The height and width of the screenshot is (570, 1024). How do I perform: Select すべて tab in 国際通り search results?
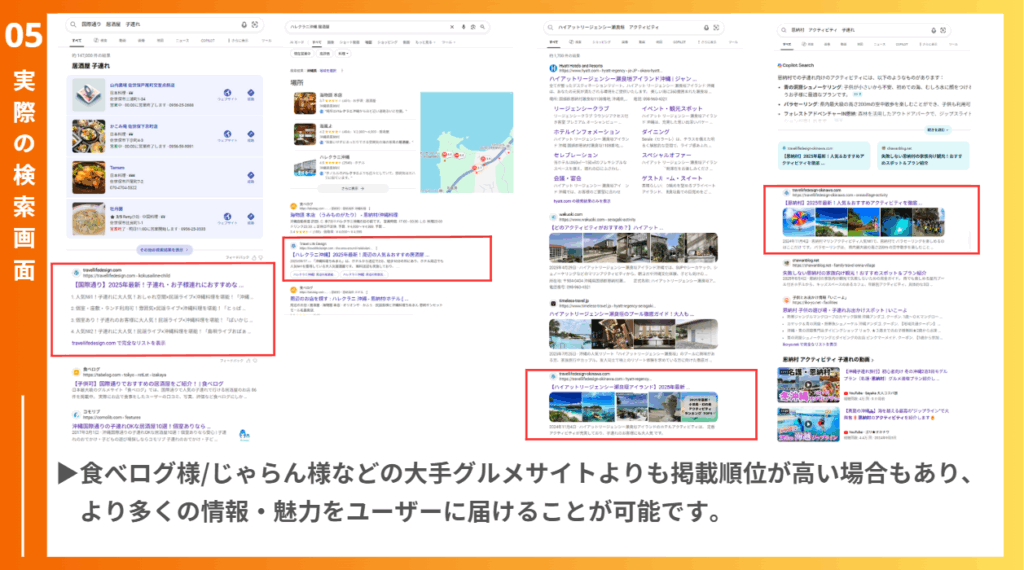76,41
